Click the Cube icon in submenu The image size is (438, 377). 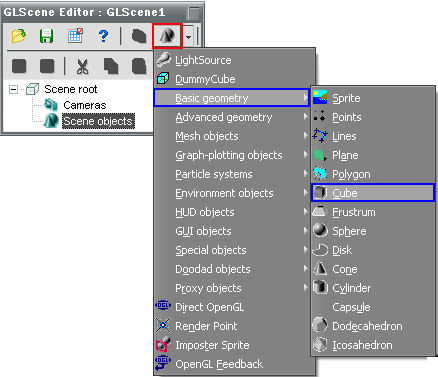click(x=320, y=192)
